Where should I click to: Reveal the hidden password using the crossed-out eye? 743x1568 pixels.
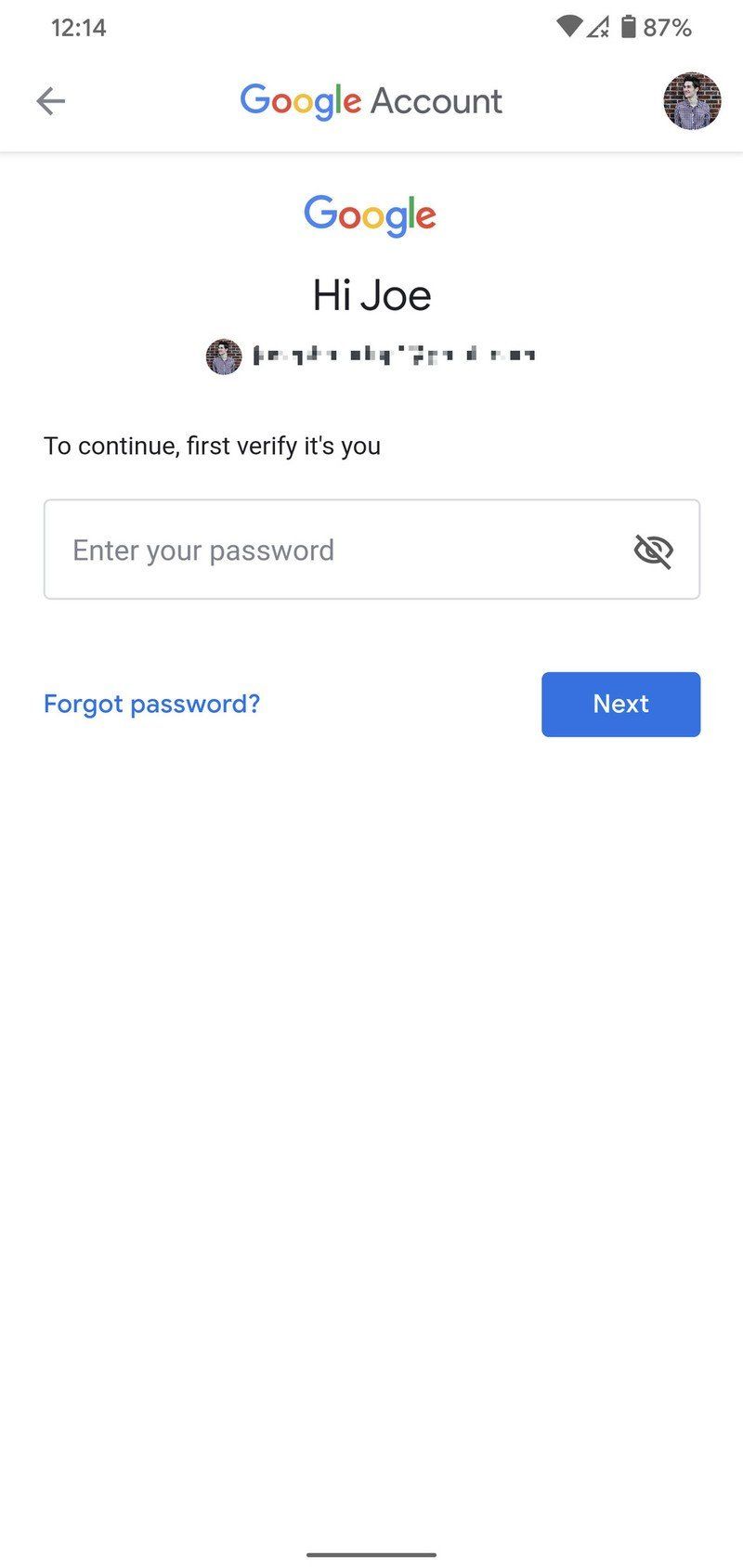coord(653,550)
